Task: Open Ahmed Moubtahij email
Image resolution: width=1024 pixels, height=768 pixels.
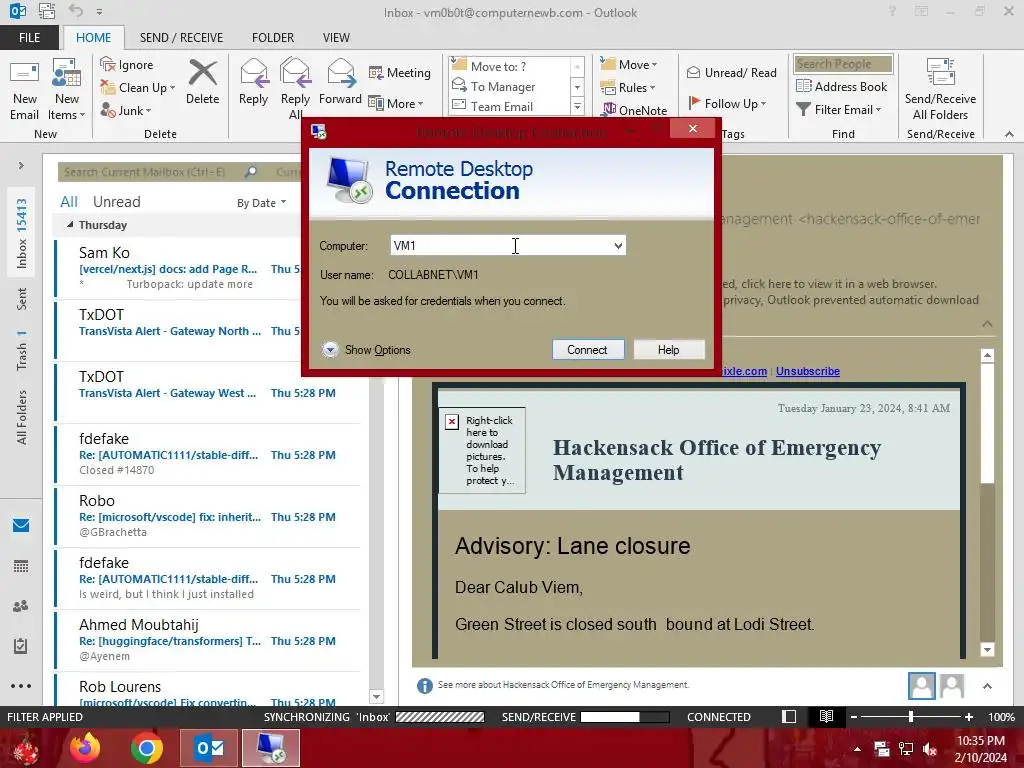Action: (208, 640)
